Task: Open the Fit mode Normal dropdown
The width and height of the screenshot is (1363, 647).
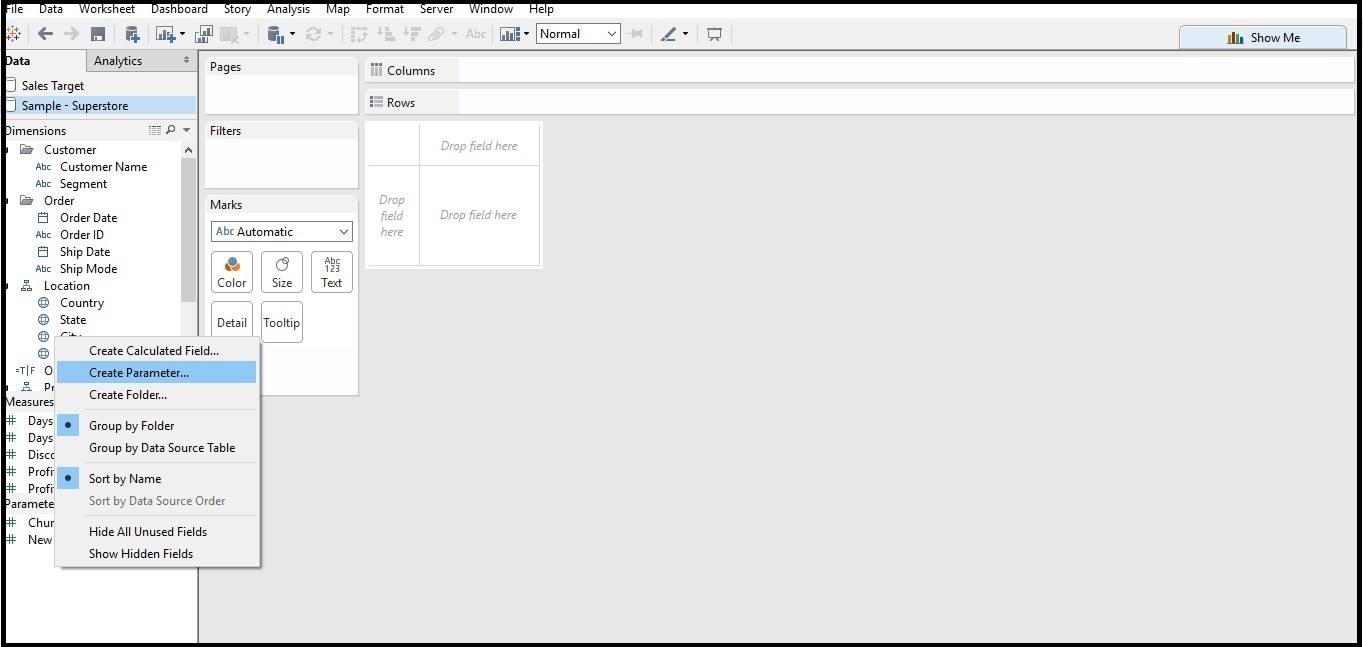Action: (x=578, y=33)
